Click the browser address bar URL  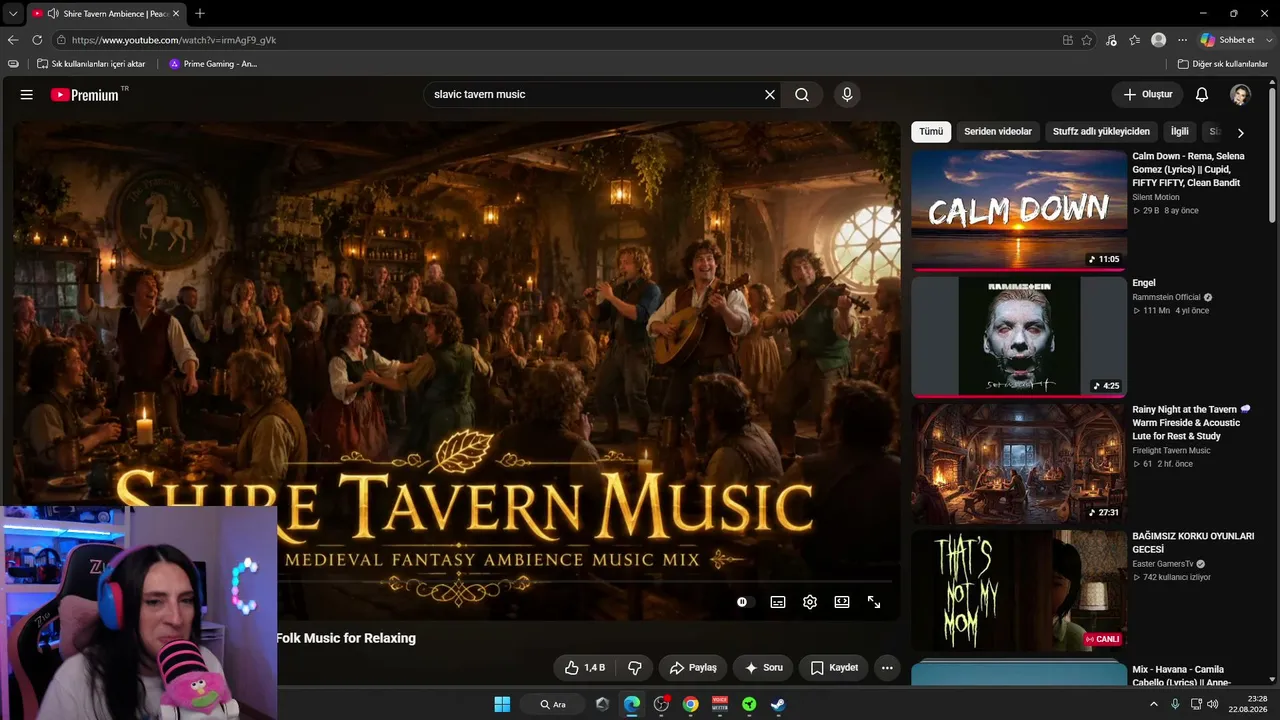click(174, 40)
